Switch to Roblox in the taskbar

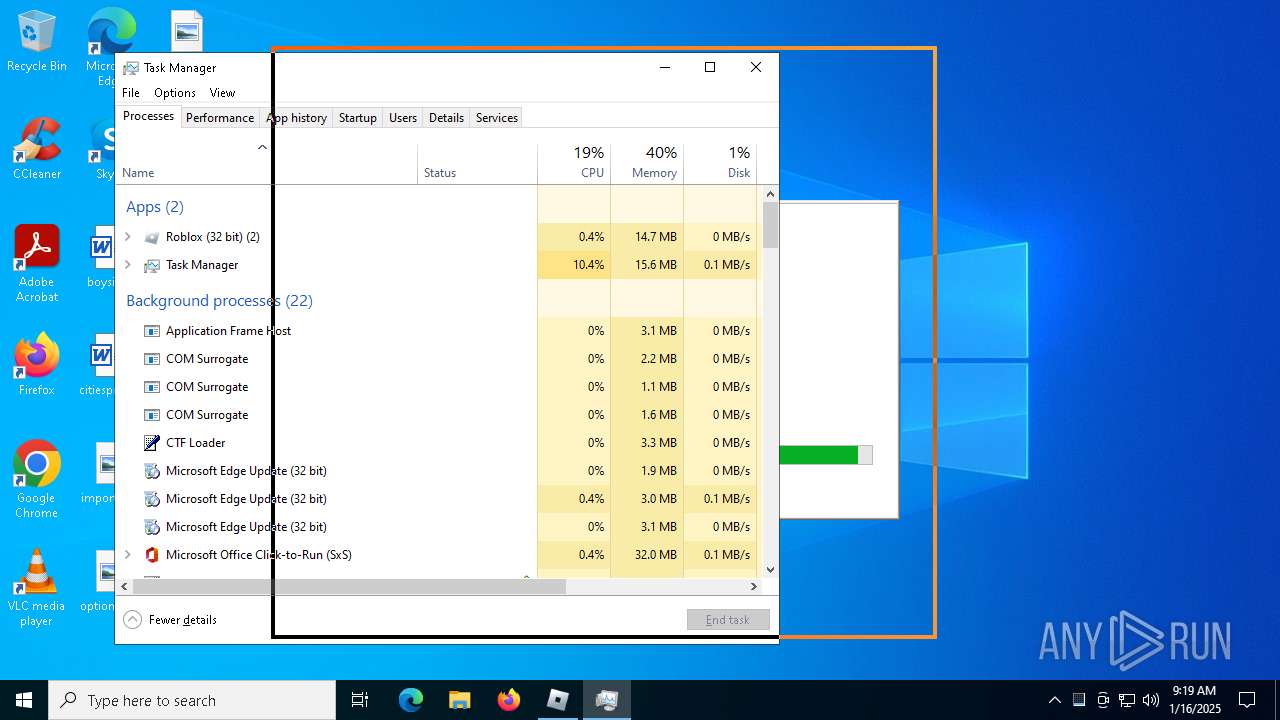(x=558, y=700)
